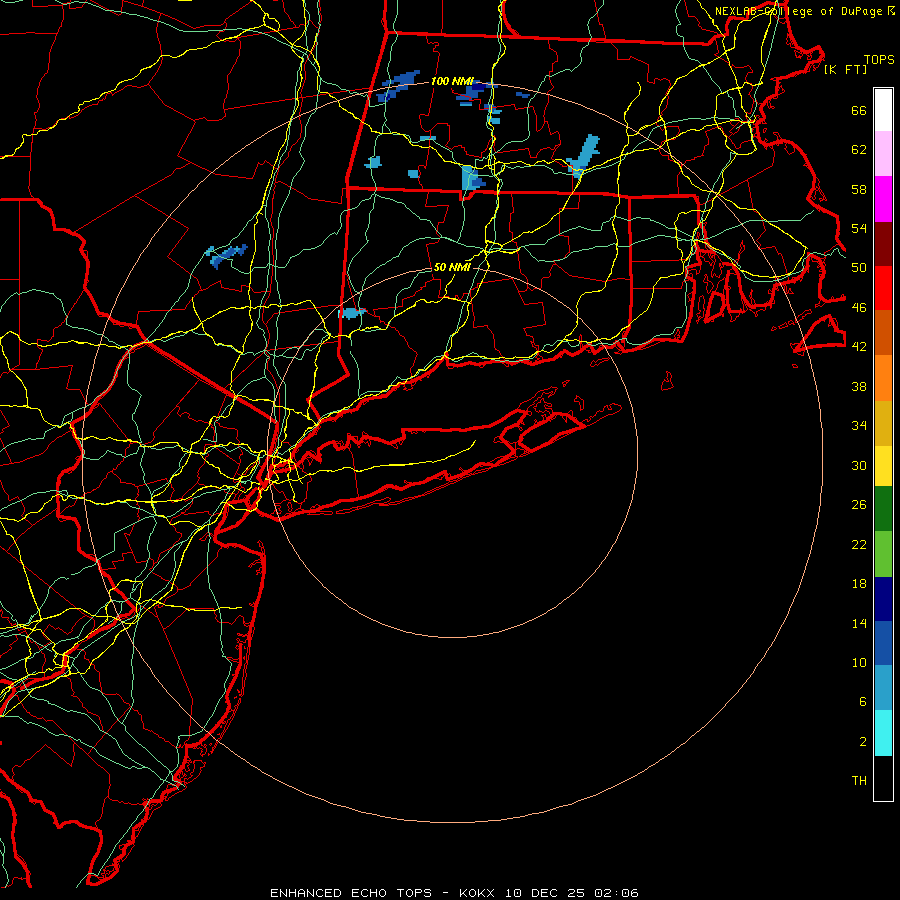This screenshot has width=900, height=900.
Task: Select the light pink legend swatch
Action: [883, 154]
